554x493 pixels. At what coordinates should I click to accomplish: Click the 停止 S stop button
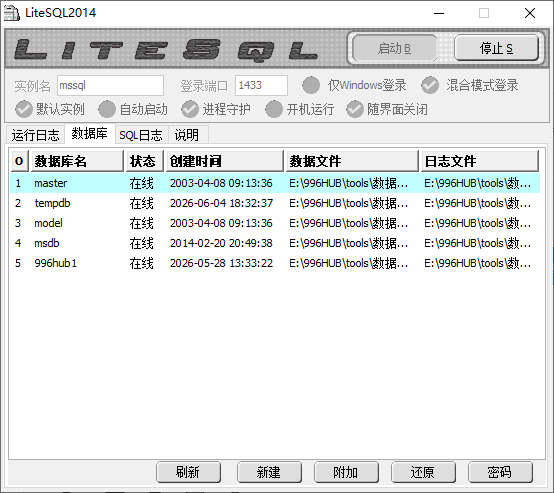(x=496, y=48)
